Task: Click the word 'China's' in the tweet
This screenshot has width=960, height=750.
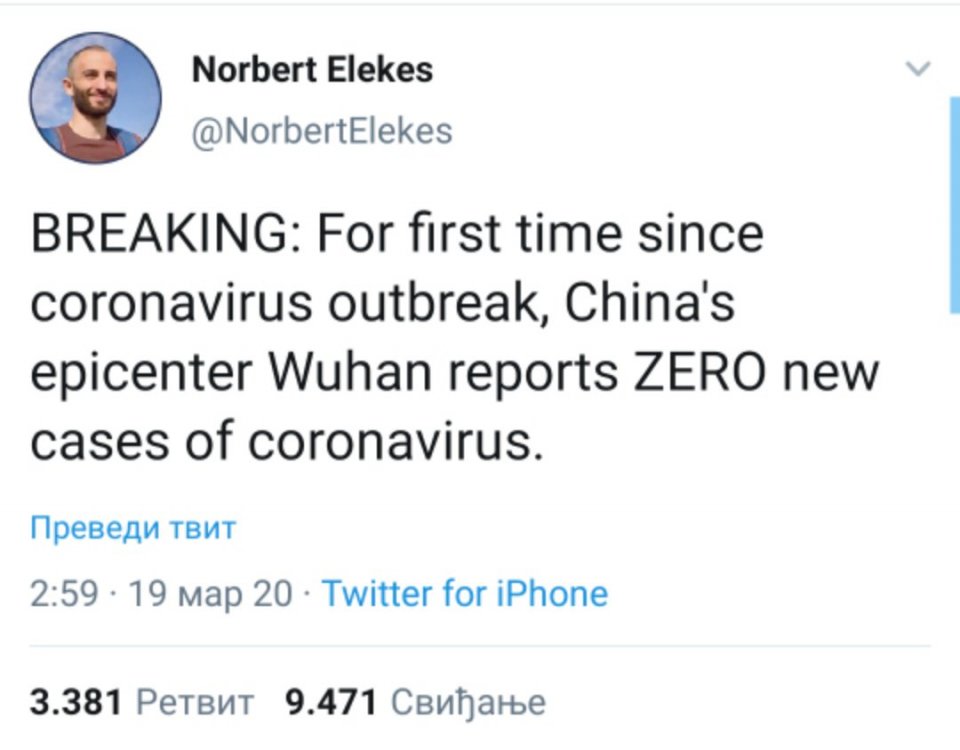Action: tap(650, 304)
